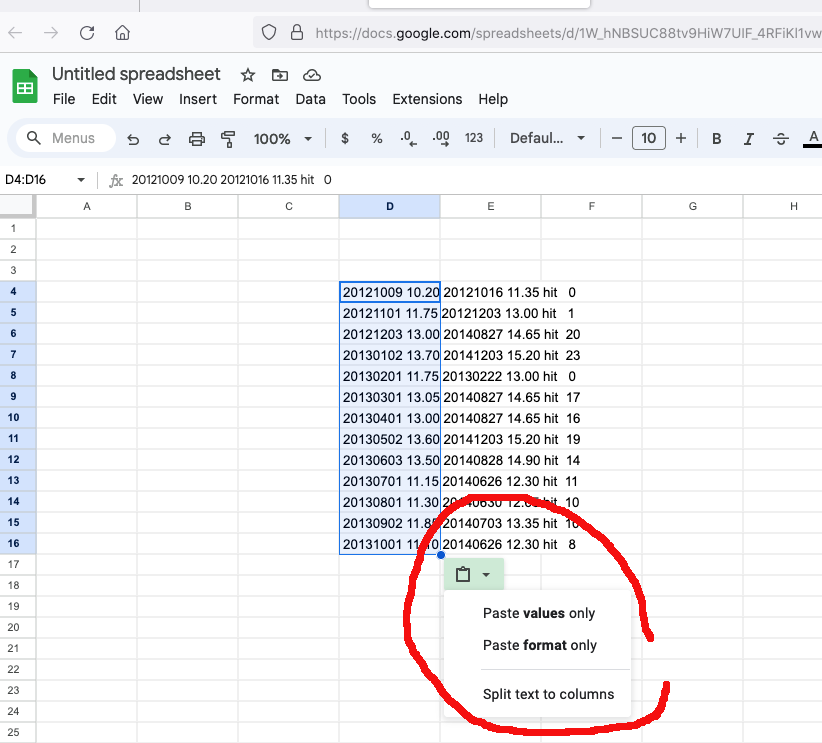Screen dimensions: 822x743
Task: Toggle italic text style
Action: [748, 139]
